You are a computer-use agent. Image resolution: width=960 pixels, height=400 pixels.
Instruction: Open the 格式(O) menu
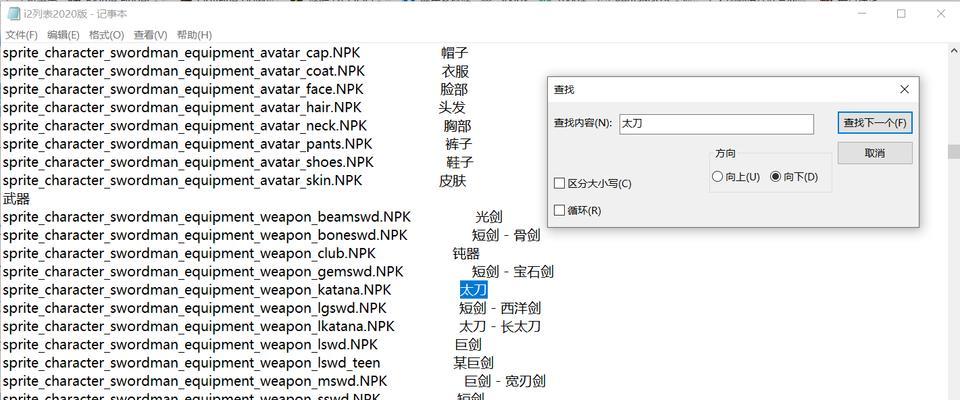click(x=107, y=35)
